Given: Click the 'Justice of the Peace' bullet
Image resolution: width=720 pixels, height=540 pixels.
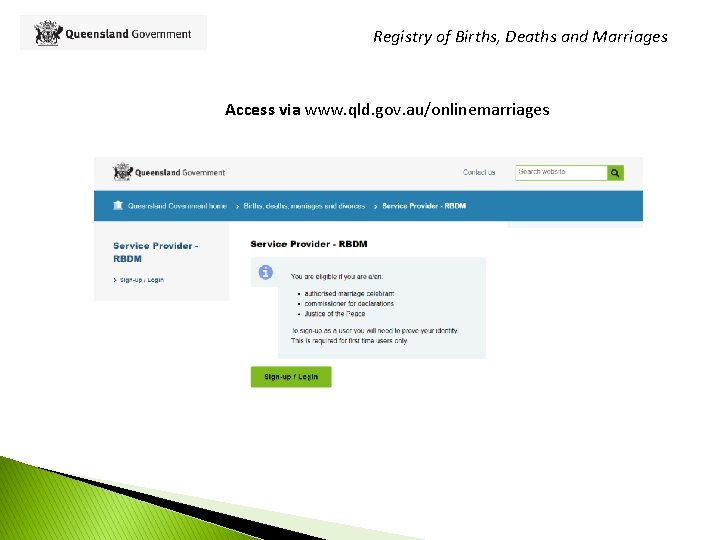Looking at the screenshot, I should (x=335, y=314).
